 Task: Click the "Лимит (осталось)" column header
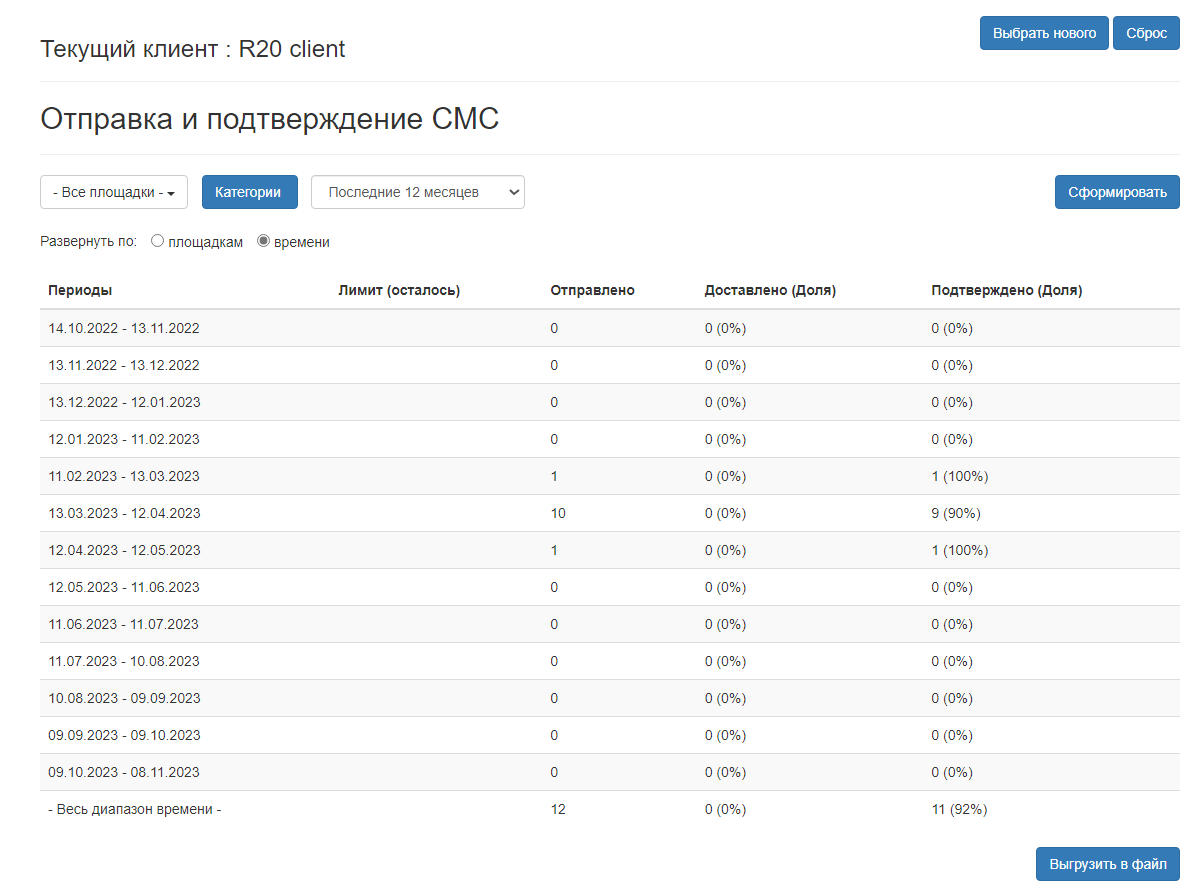tap(399, 290)
